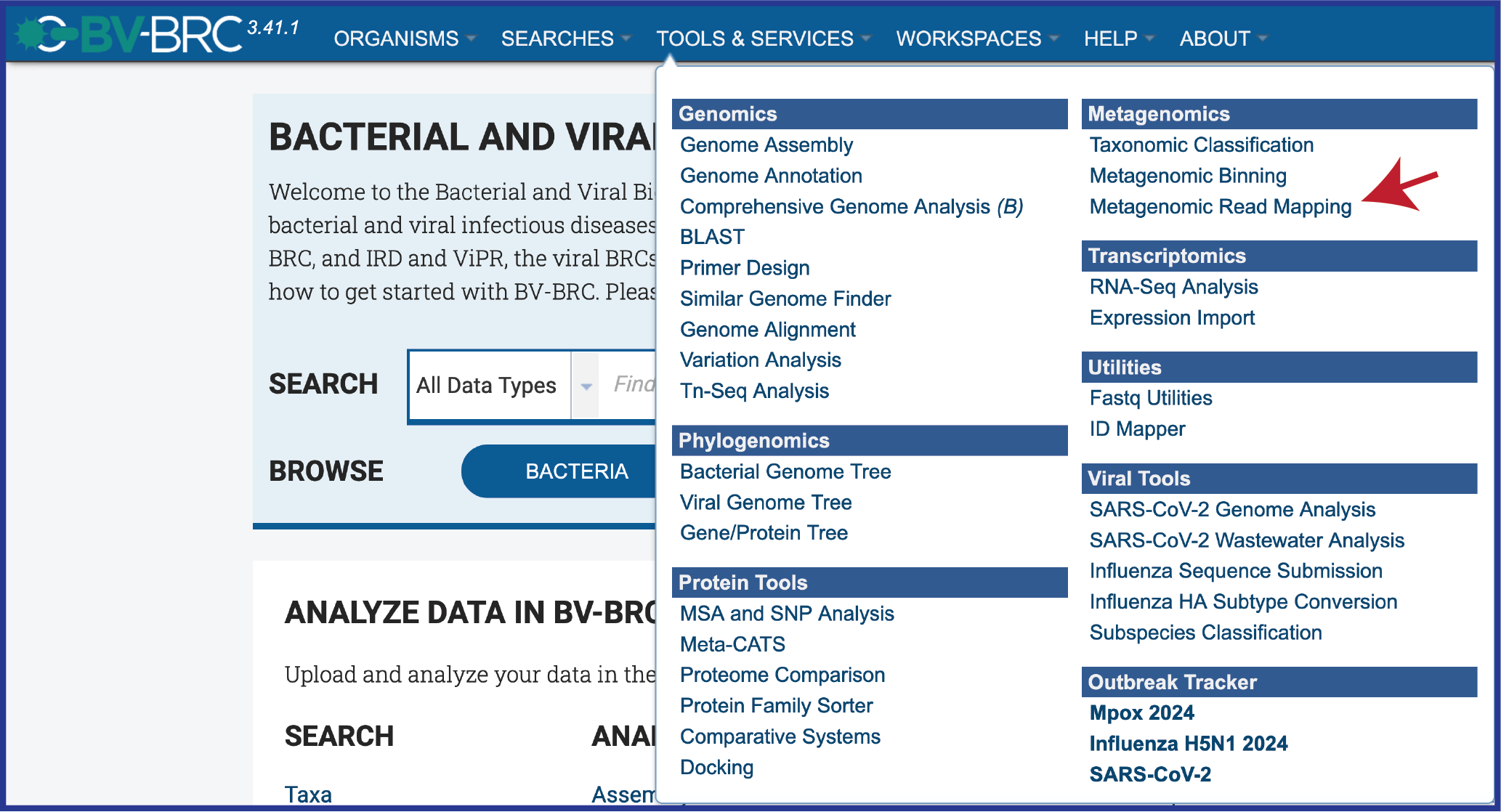The image size is (1501, 812).
Task: Open Genome Assembly service
Action: pyautogui.click(x=766, y=145)
